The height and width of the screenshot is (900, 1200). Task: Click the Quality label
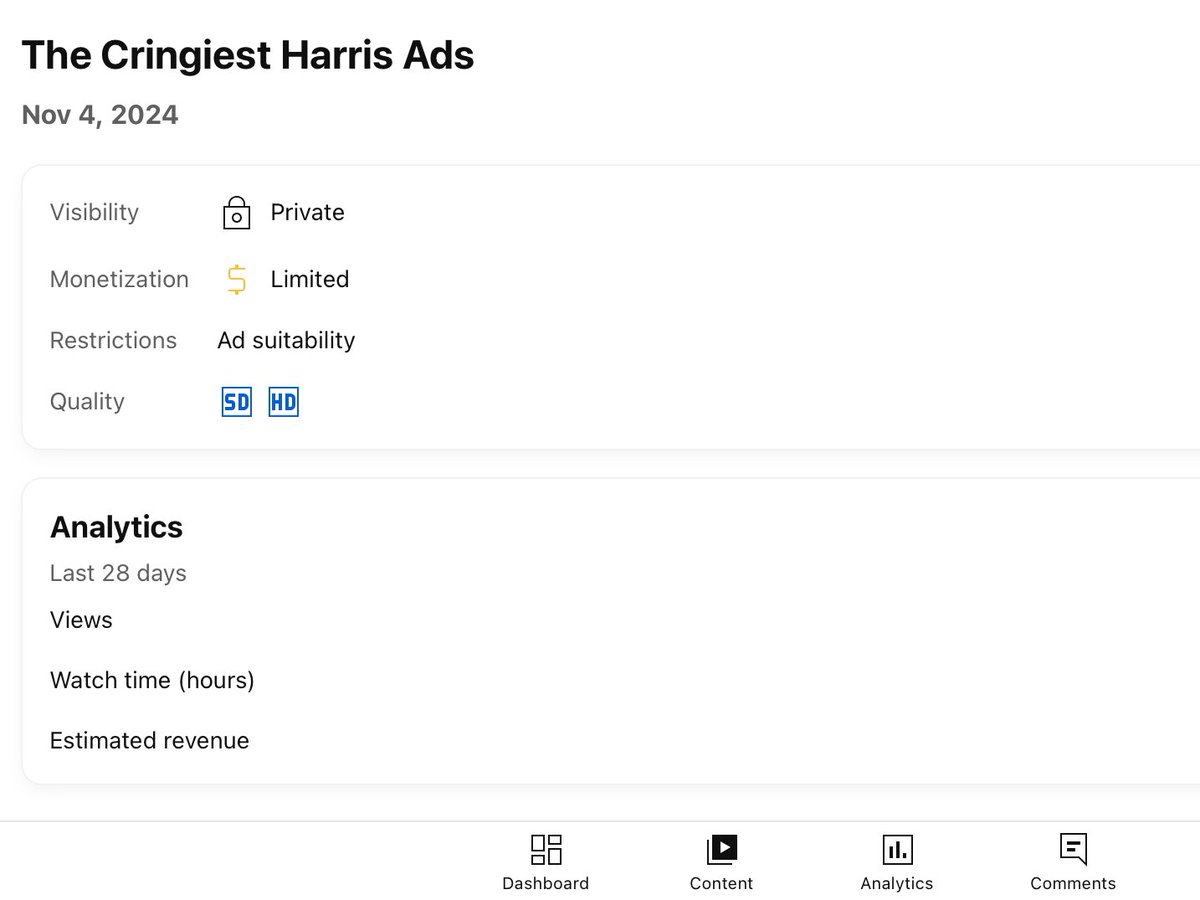coord(87,402)
